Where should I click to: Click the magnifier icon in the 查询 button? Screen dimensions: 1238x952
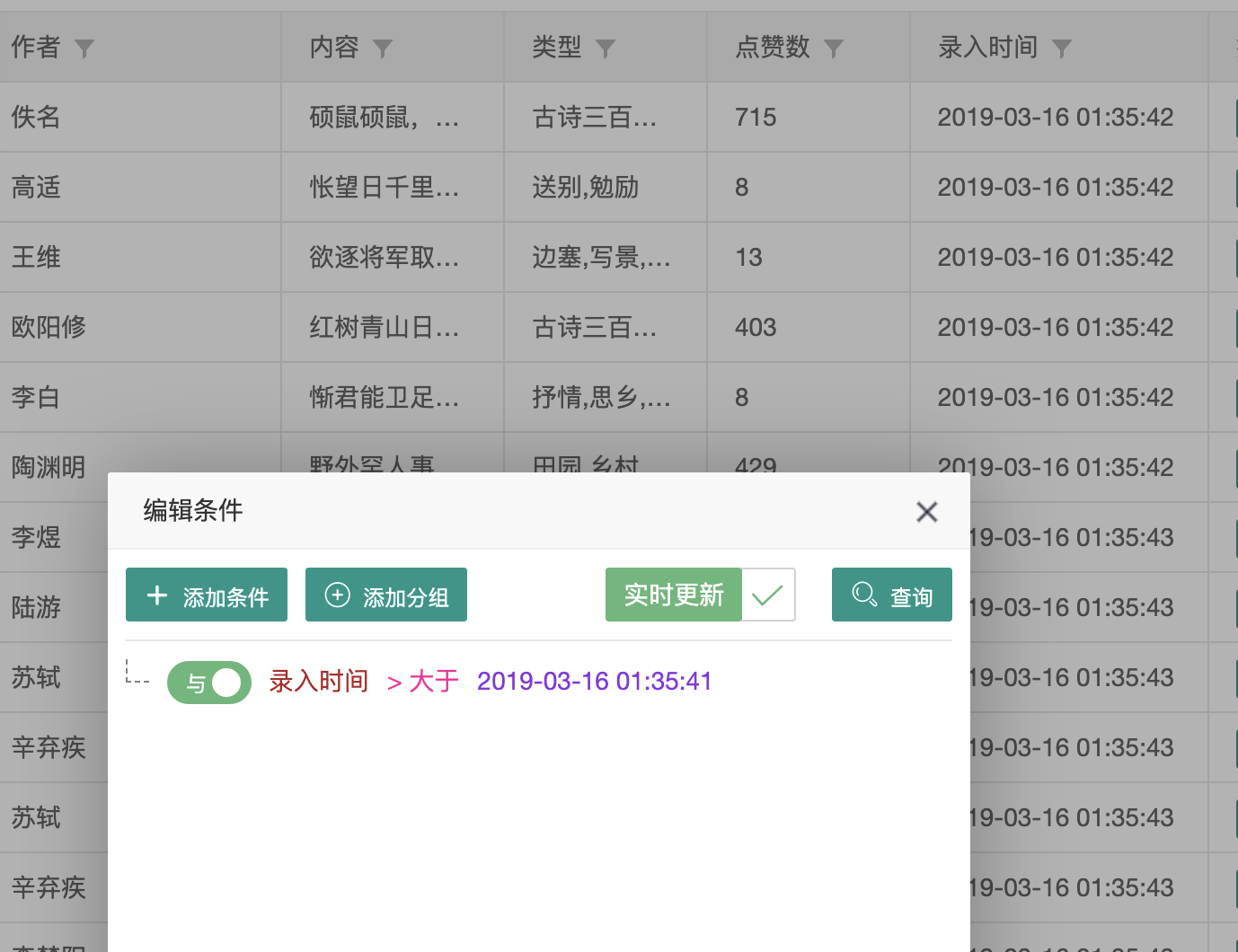coord(865,595)
